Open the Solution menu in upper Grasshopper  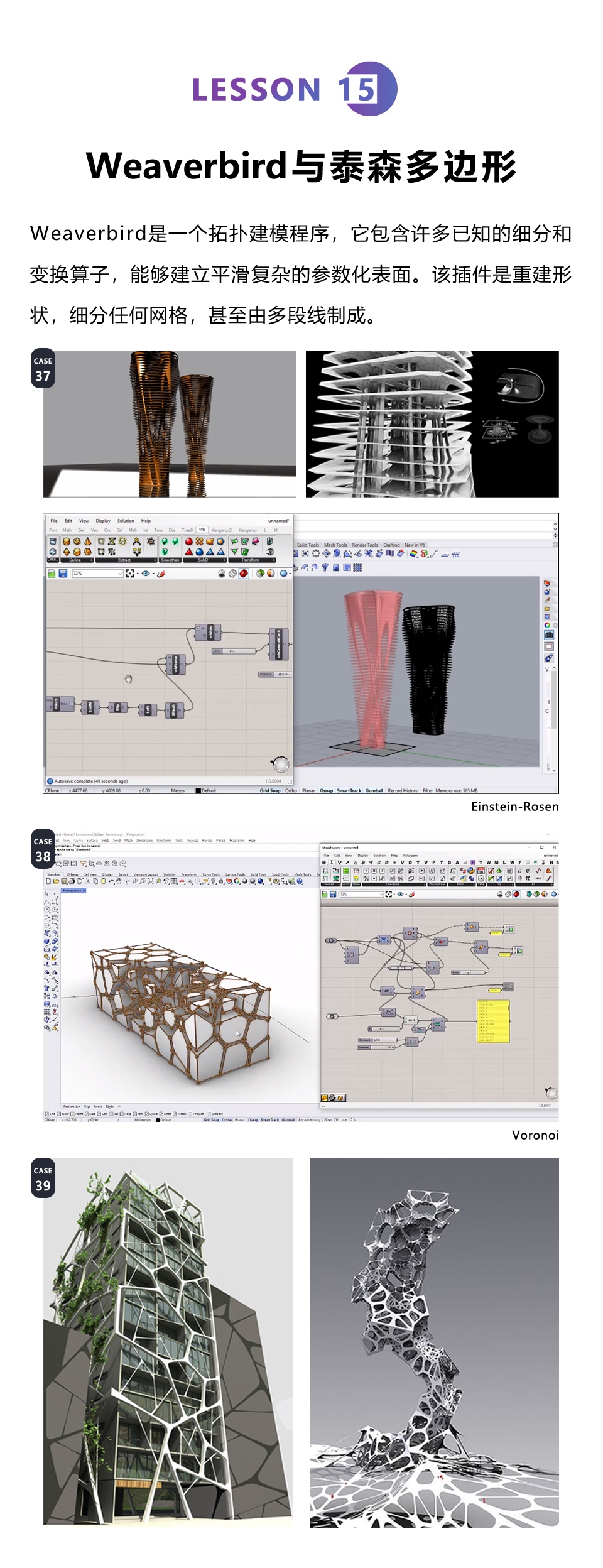pos(126,521)
